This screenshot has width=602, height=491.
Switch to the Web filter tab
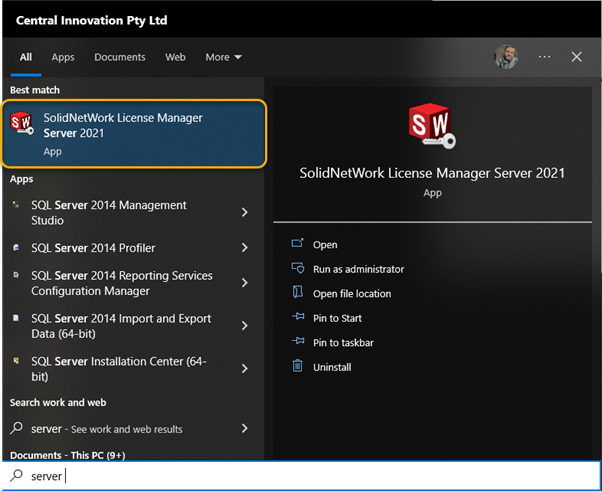tap(175, 57)
